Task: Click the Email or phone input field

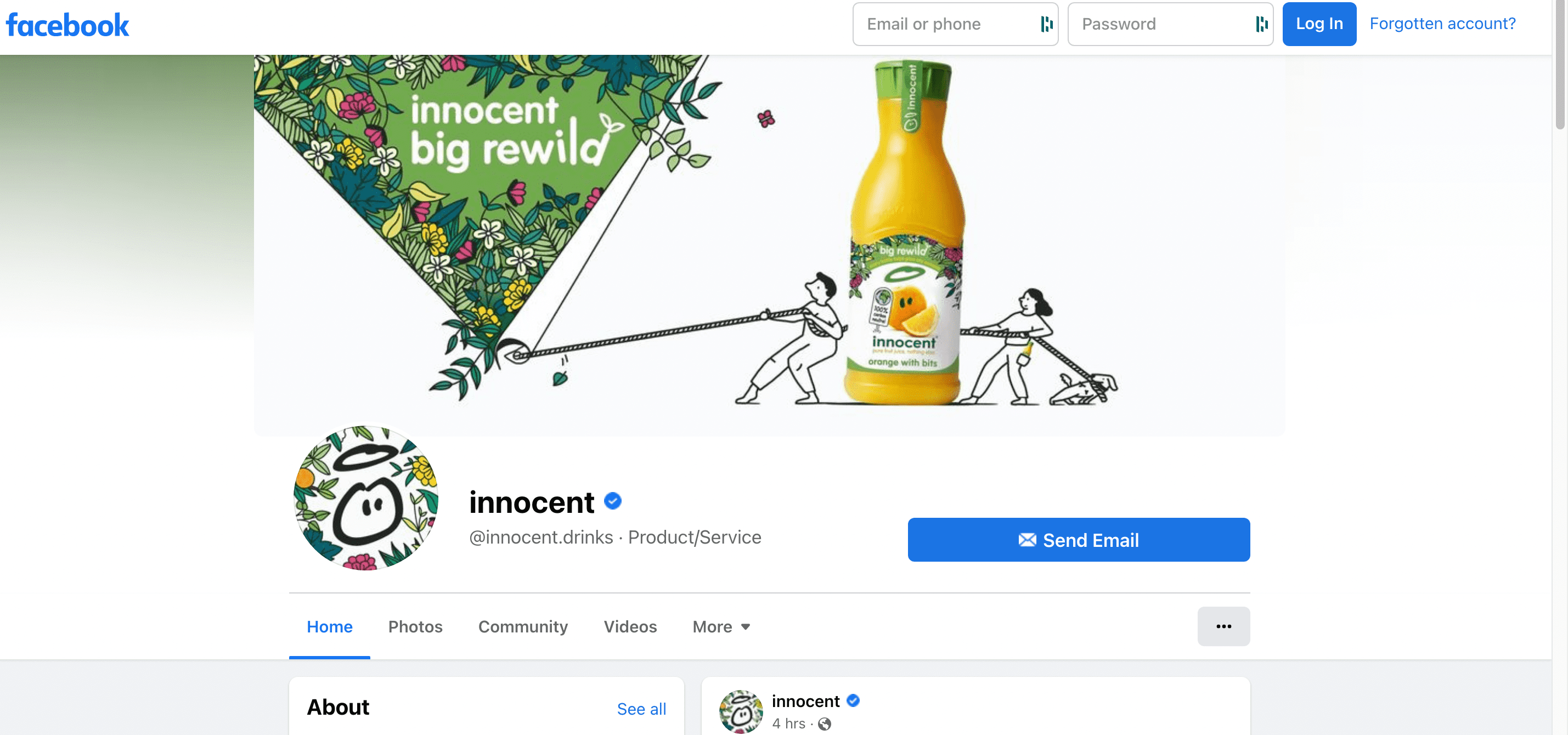Action: click(950, 24)
